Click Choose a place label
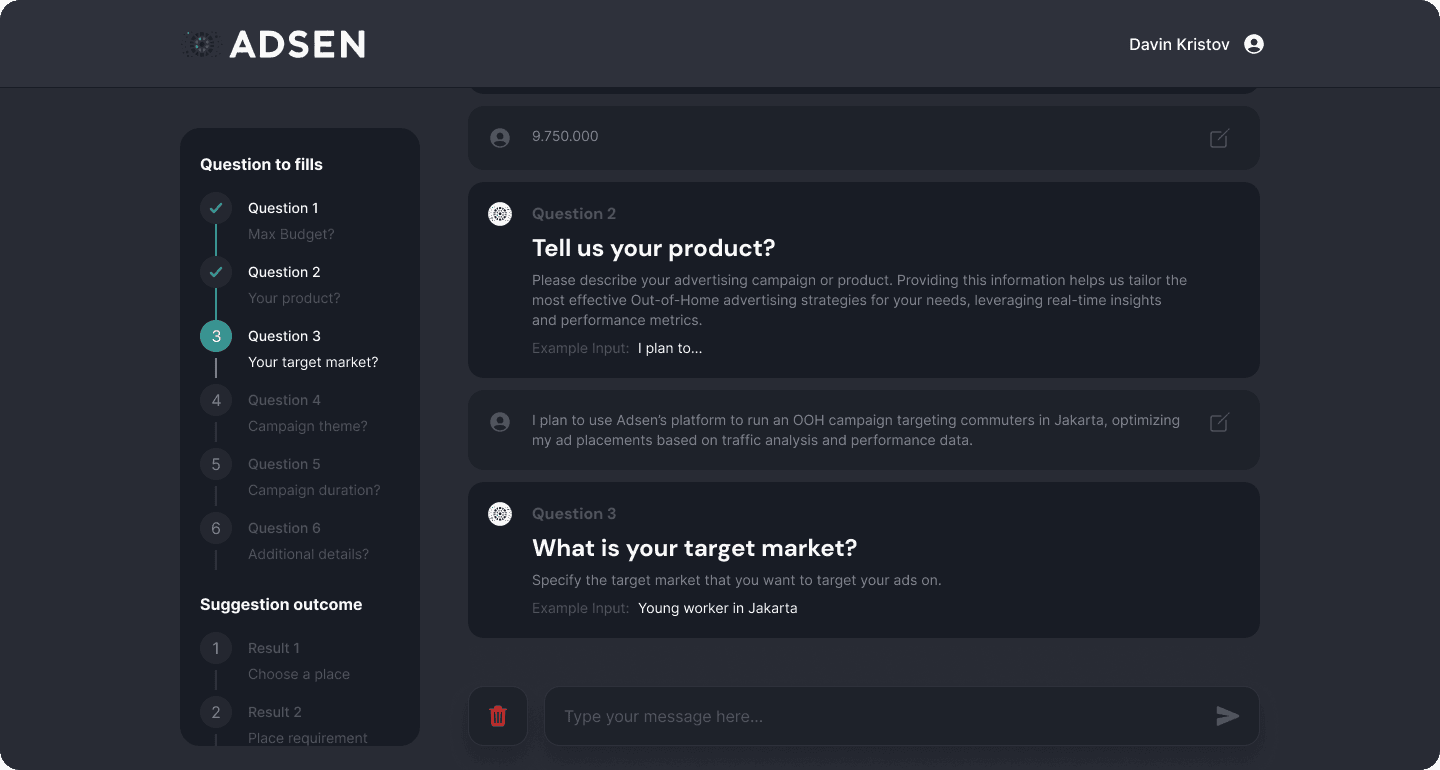Image resolution: width=1440 pixels, height=770 pixels. pyautogui.click(x=299, y=674)
